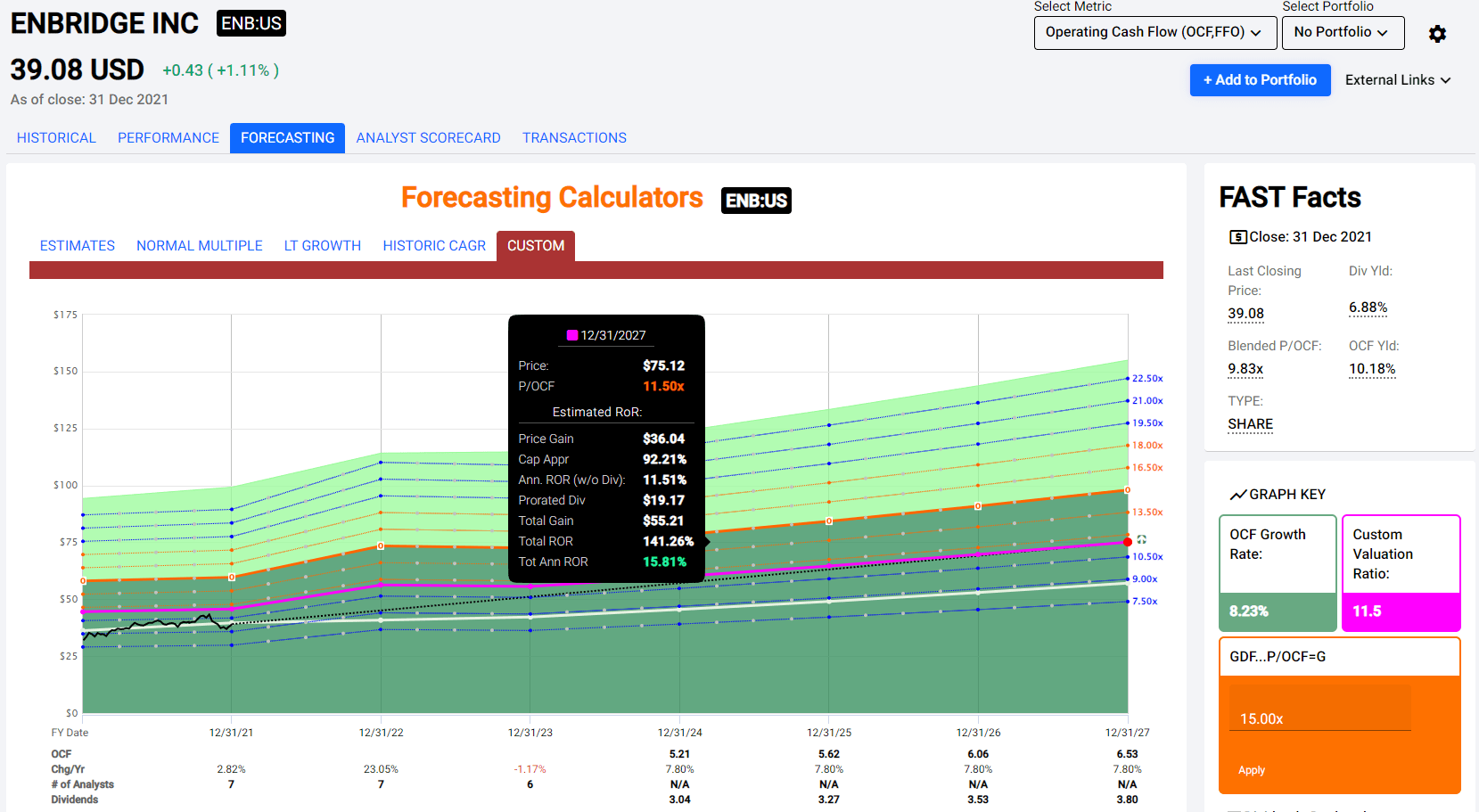Click the SHARE type value
This screenshot has height=812, width=1479.
(1250, 424)
